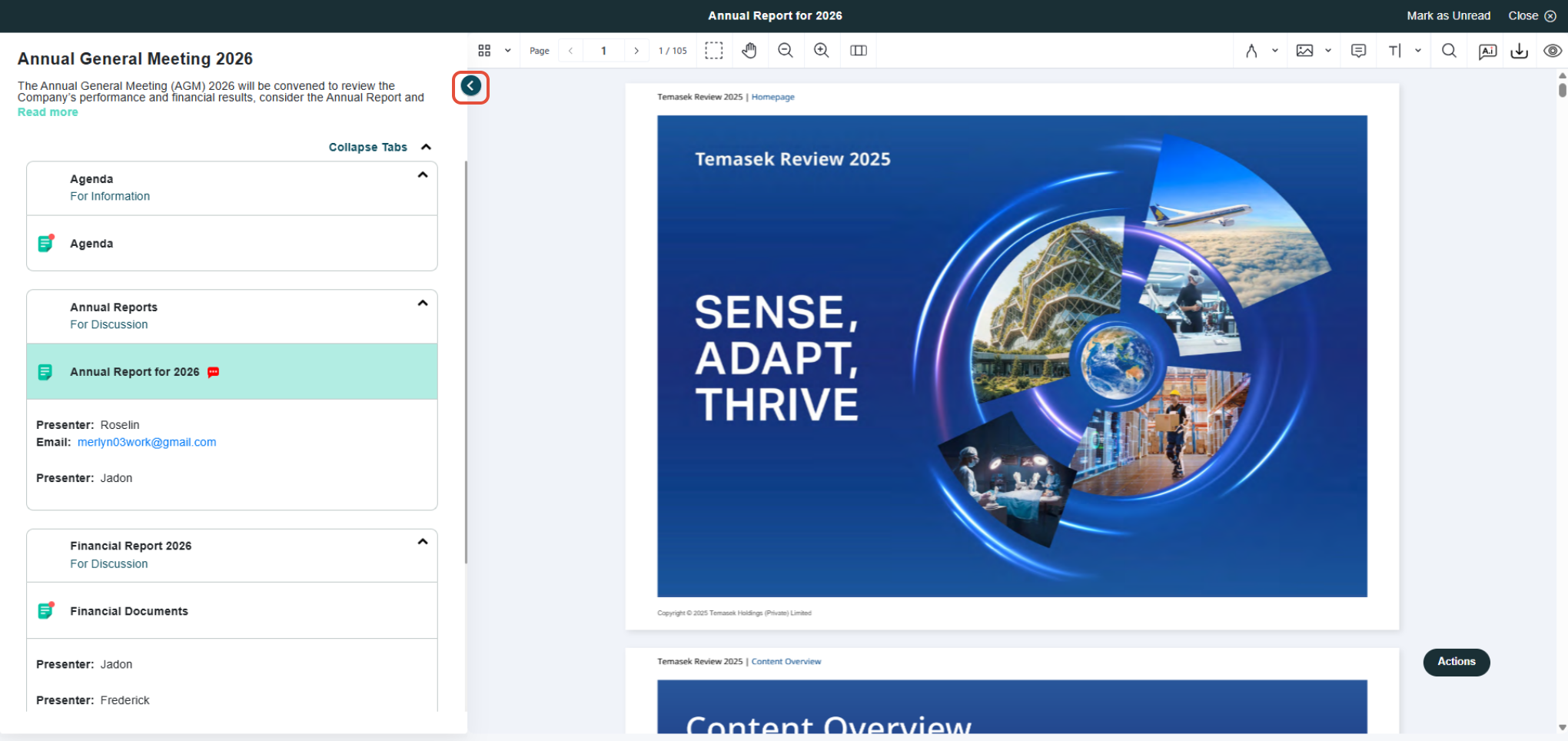The image size is (1568, 741).
Task: Click the Annual Reports section header title
Action: (x=114, y=307)
